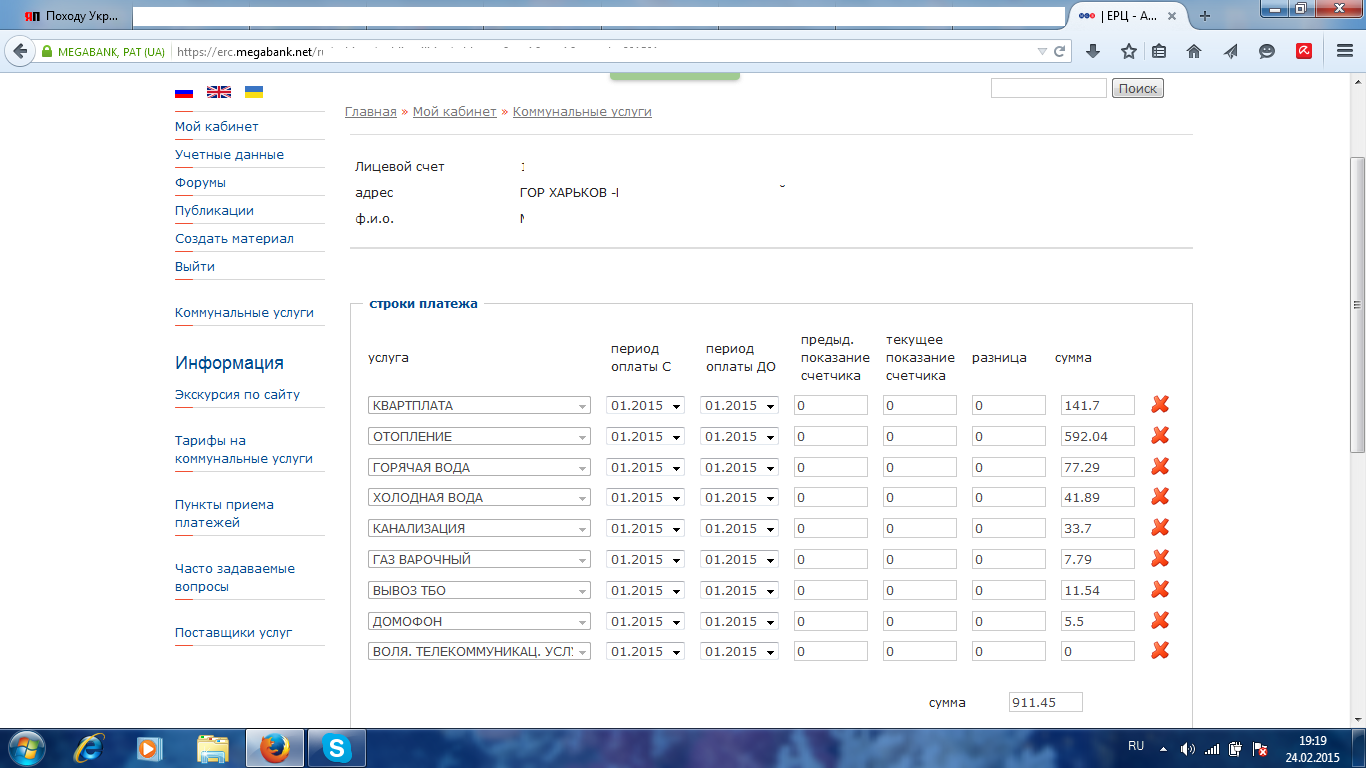Screen dimensions: 1366x768
Task: Launch Skype from the taskbar
Action: click(336, 748)
